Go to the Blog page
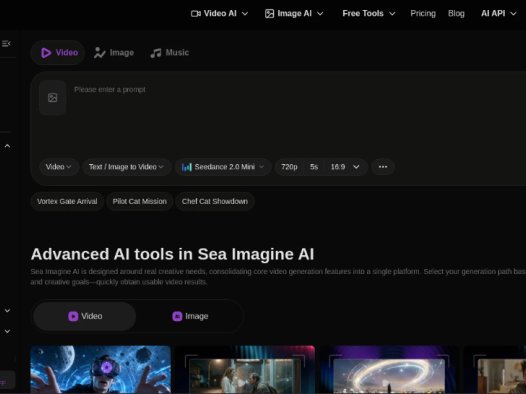Viewport: 526px width, 394px height. point(456,13)
